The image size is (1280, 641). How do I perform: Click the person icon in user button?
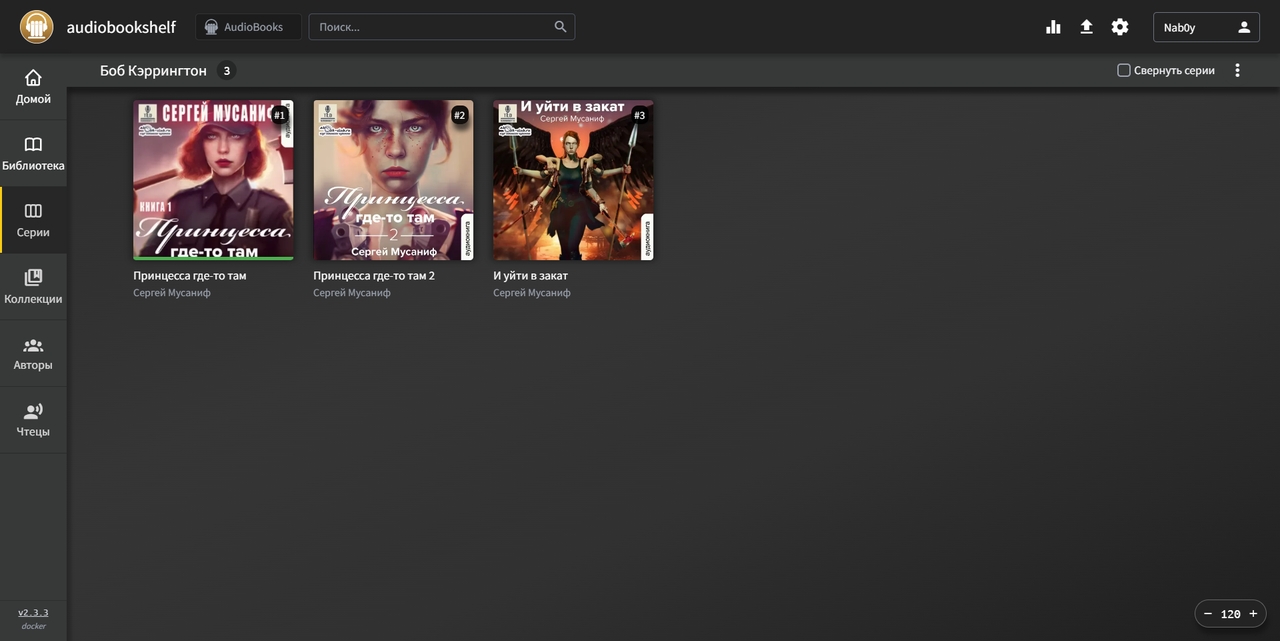point(1244,27)
